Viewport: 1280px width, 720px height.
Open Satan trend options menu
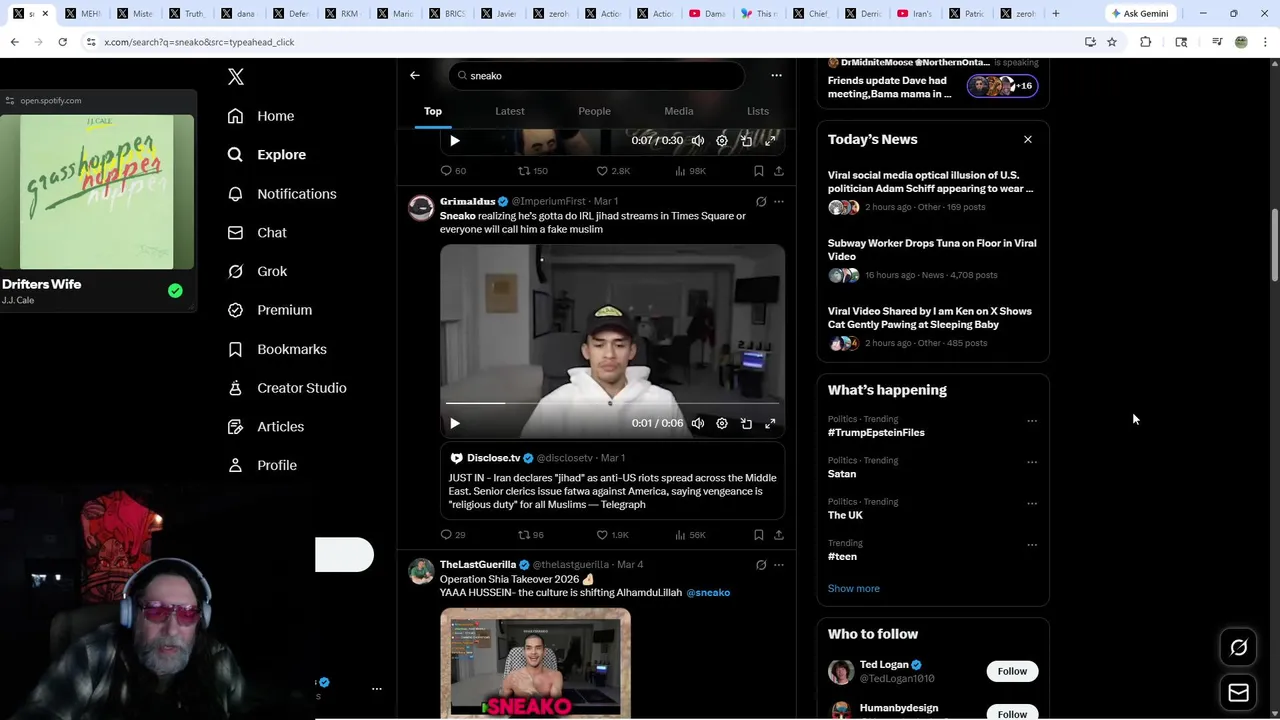pos(1032,462)
